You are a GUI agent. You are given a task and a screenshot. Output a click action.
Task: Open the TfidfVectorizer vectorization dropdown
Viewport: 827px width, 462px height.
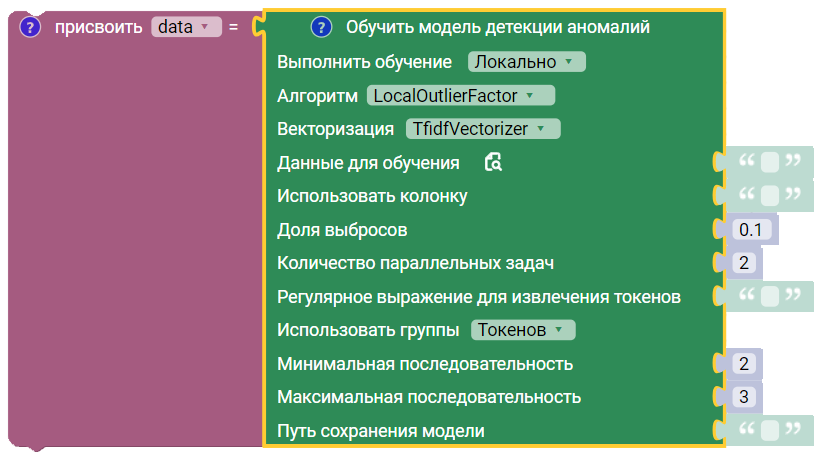click(x=483, y=129)
